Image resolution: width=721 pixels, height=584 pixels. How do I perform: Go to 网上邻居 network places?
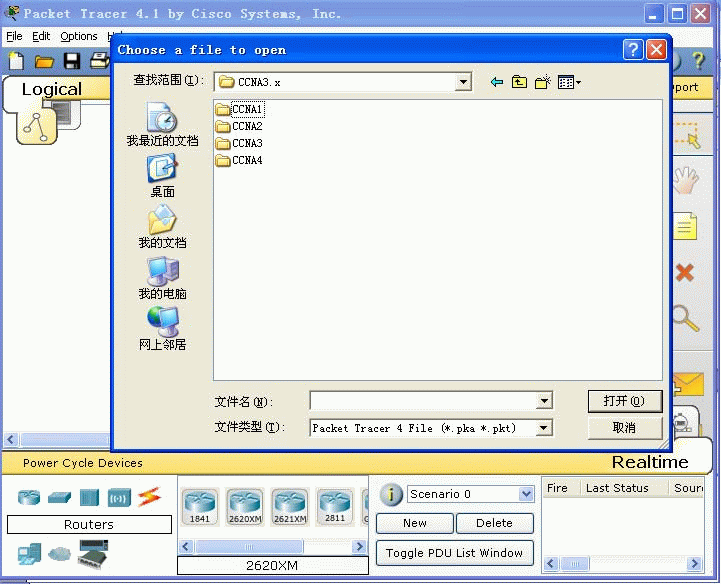(x=162, y=329)
